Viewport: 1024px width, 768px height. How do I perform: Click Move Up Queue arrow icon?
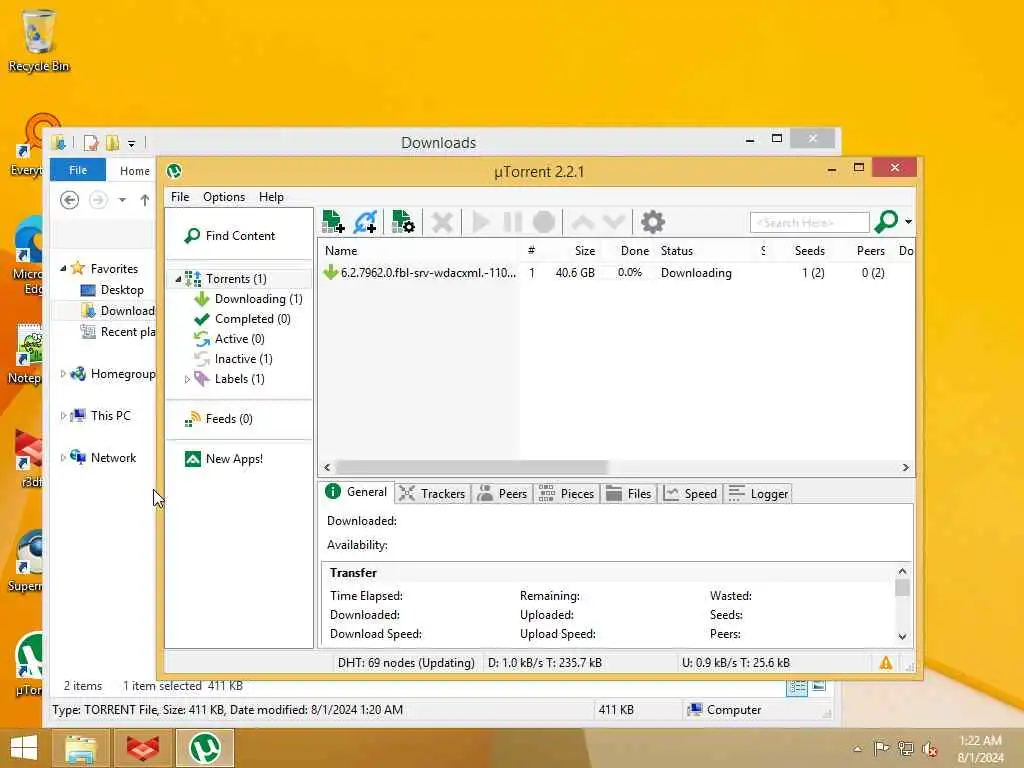pyautogui.click(x=583, y=222)
